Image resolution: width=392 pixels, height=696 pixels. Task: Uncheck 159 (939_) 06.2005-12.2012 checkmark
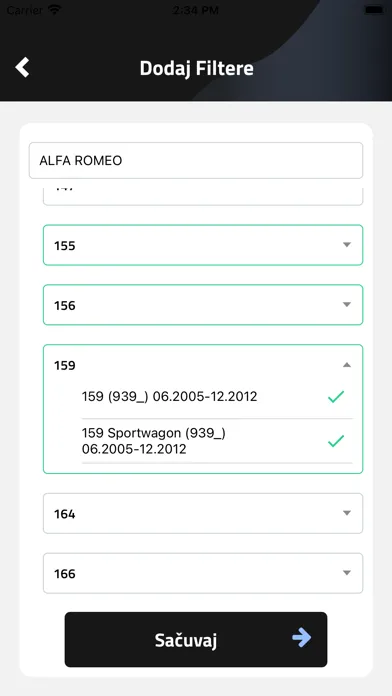pyautogui.click(x=336, y=396)
